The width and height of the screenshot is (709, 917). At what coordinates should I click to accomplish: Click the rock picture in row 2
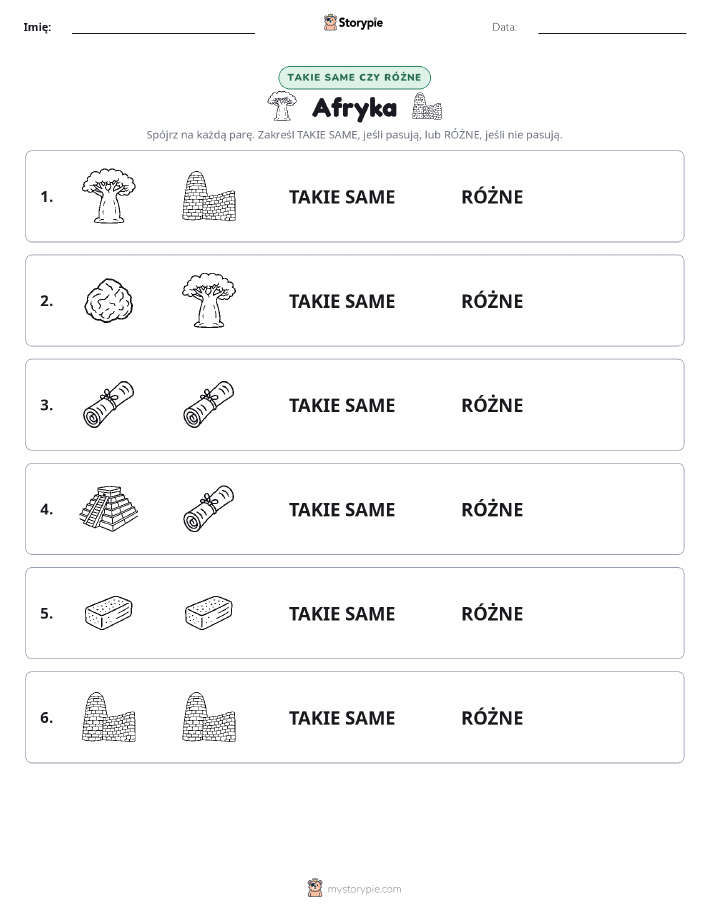coord(109,300)
